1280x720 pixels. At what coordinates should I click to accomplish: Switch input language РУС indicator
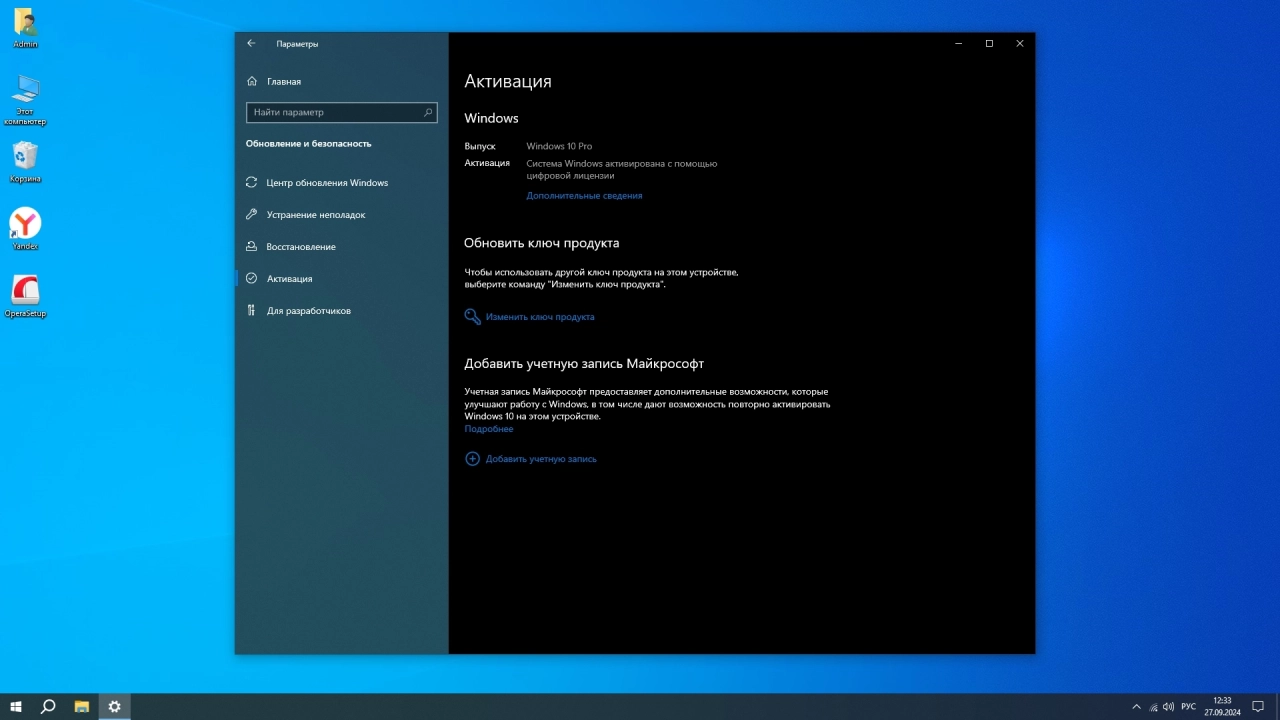1188,707
